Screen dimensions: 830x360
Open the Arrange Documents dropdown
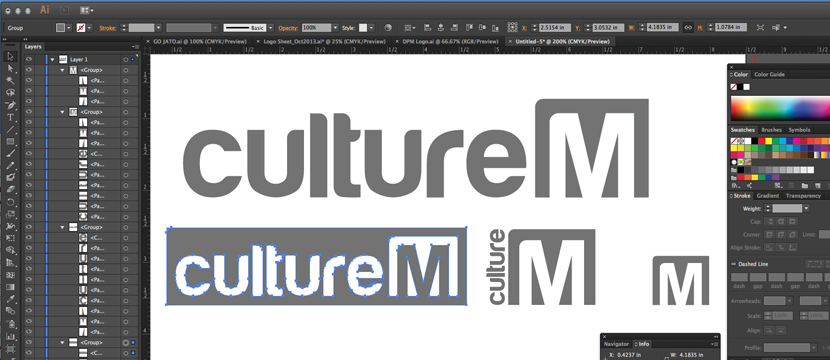click(86, 10)
